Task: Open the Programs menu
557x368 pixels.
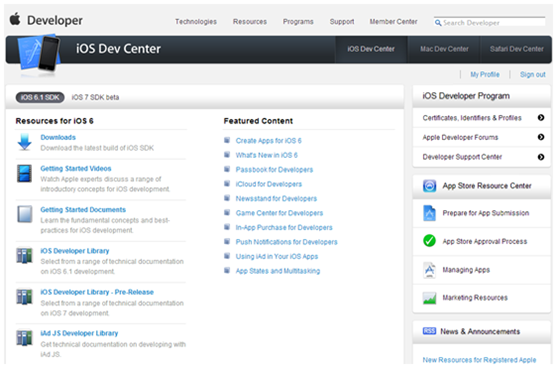Action: [x=298, y=22]
